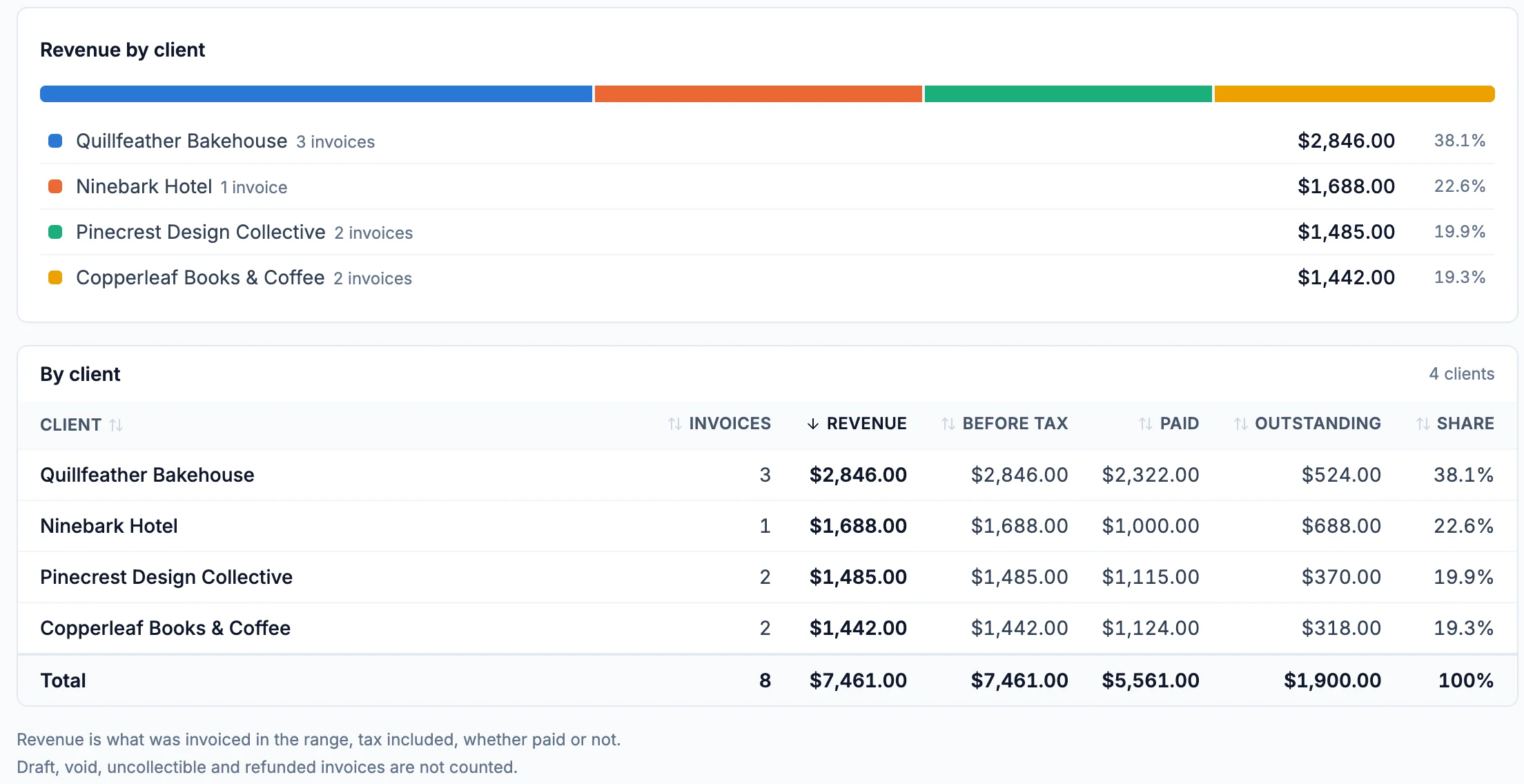
Task: Click 38.1% in the legend list
Action: (1460, 141)
